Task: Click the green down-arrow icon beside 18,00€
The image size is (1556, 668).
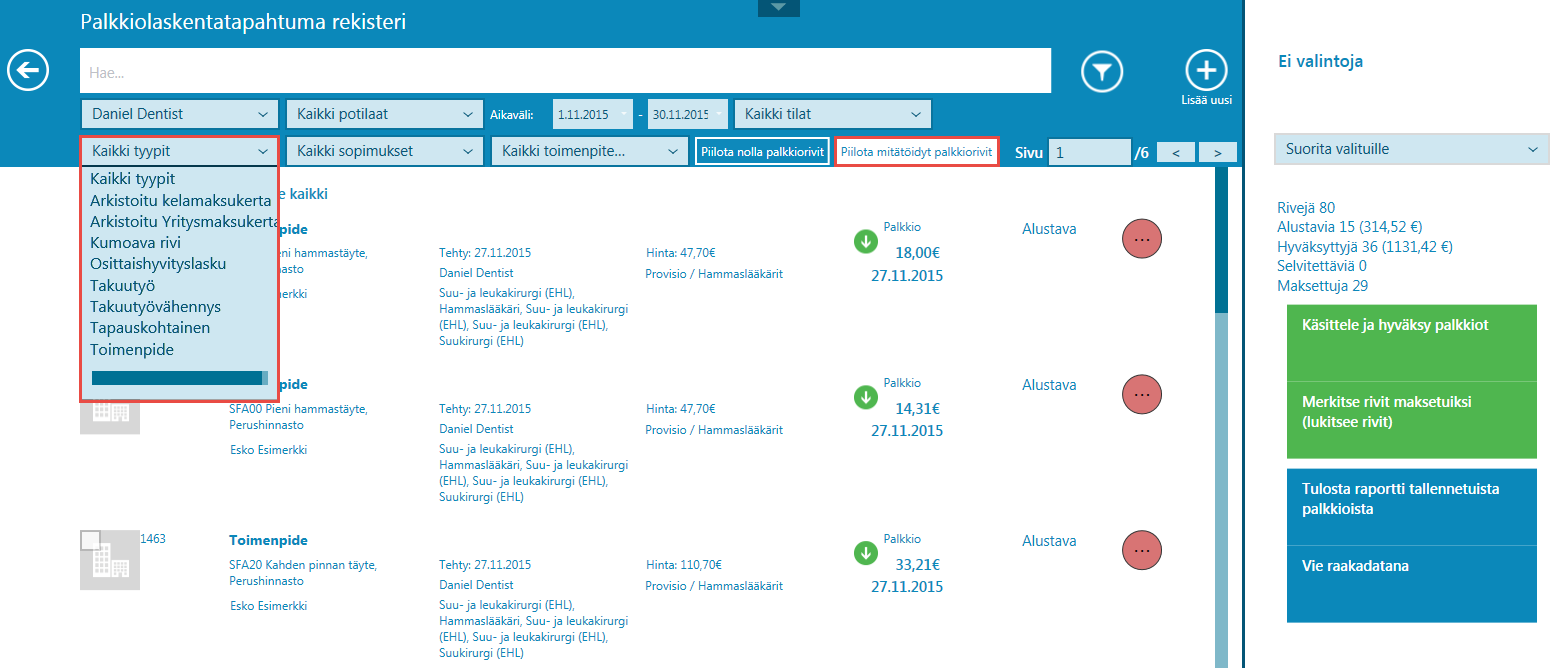Action: tap(865, 241)
